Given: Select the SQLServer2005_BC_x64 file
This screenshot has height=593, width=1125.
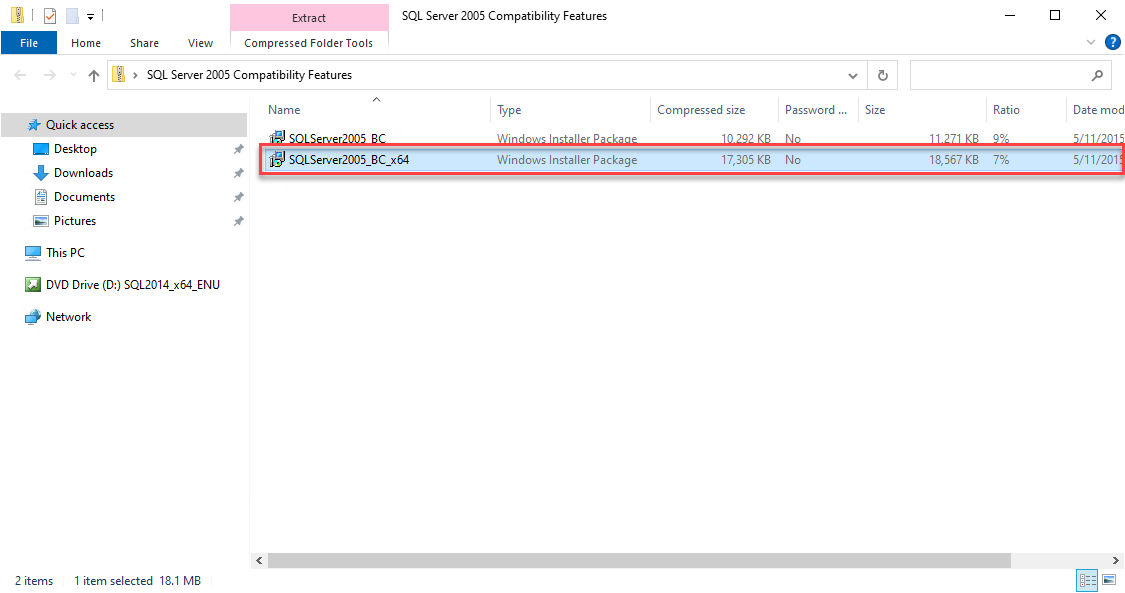Looking at the screenshot, I should 349,160.
